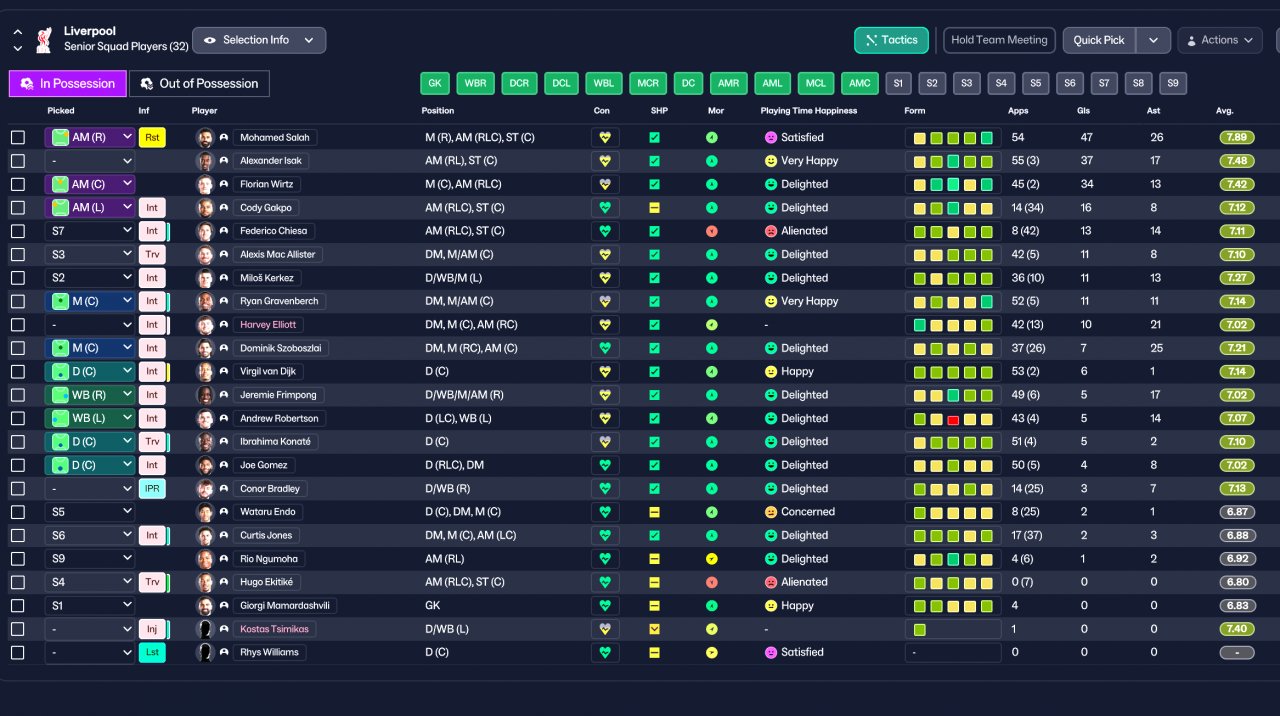Viewport: 1280px width, 716px height.
Task: Click Concerned face icon for Wataru Endo
Action: click(x=771, y=512)
